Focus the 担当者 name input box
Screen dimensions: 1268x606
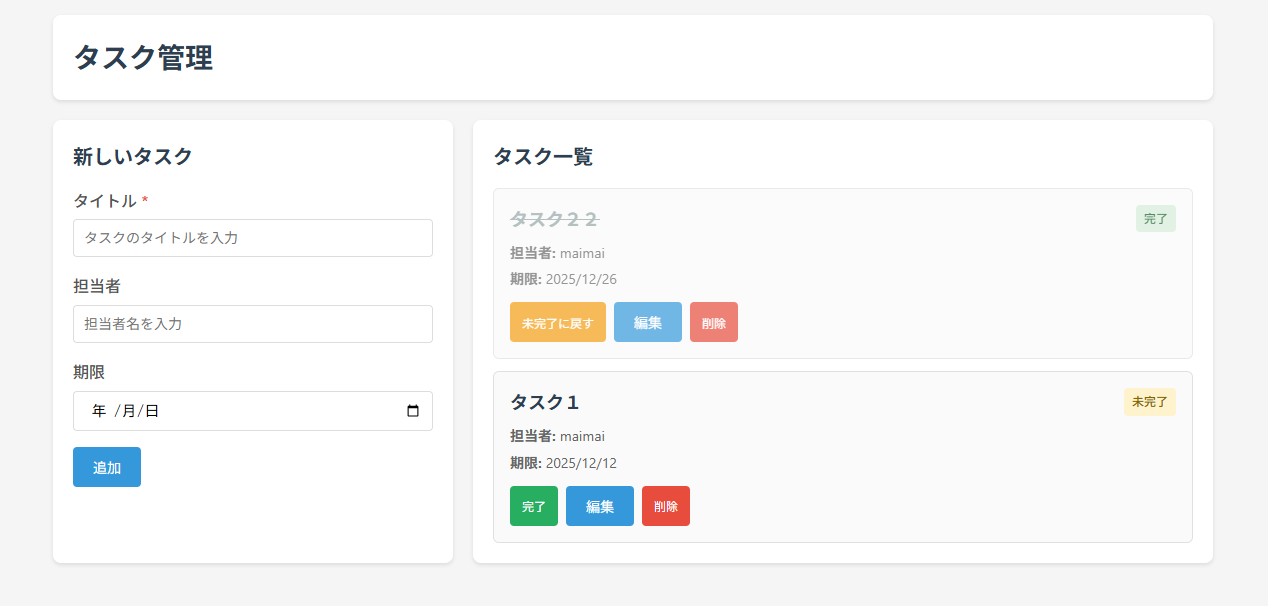click(252, 324)
